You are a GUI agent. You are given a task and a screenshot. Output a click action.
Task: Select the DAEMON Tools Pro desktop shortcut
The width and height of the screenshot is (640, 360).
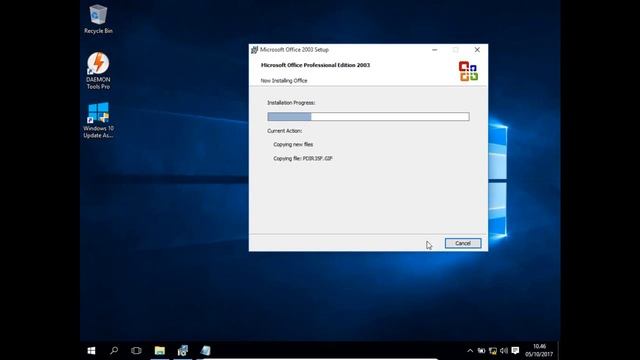pos(98,70)
